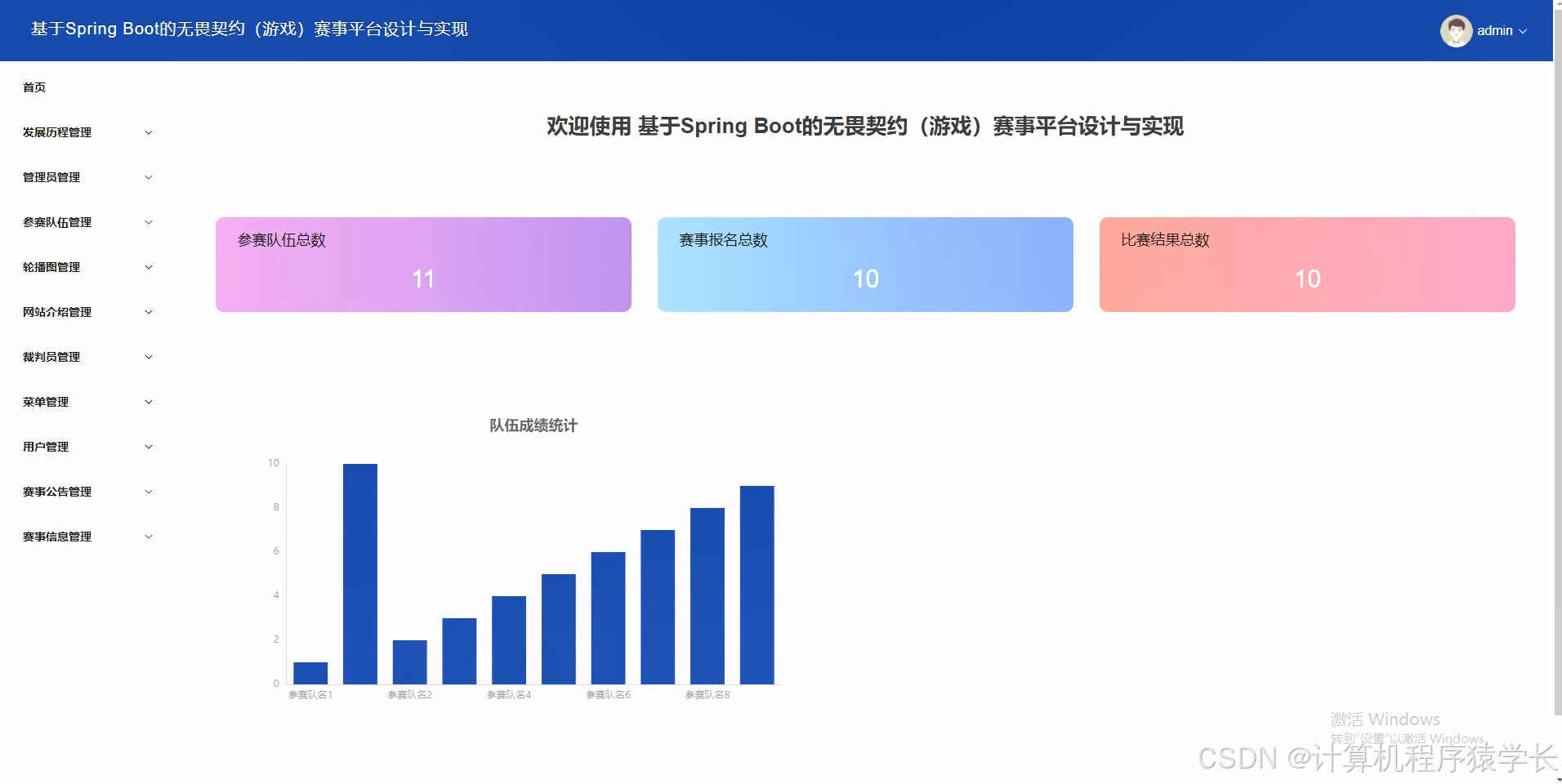This screenshot has height=784, width=1562.
Task: Open the admin user avatar icon
Action: tap(1456, 30)
